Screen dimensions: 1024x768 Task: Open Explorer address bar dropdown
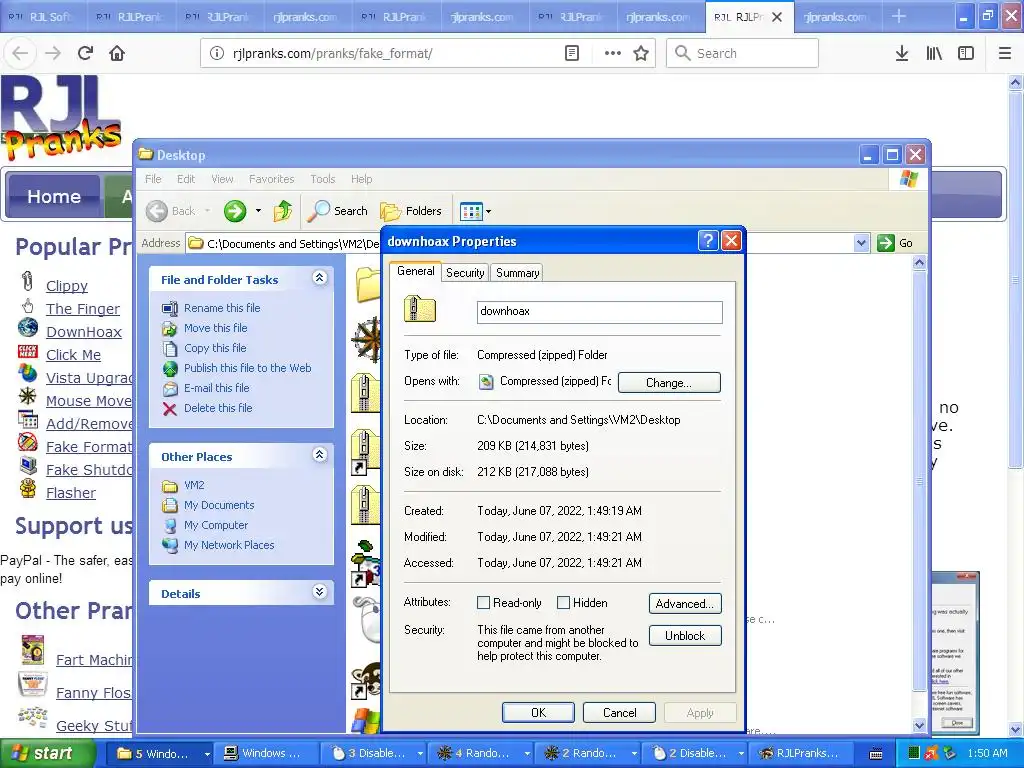point(861,243)
